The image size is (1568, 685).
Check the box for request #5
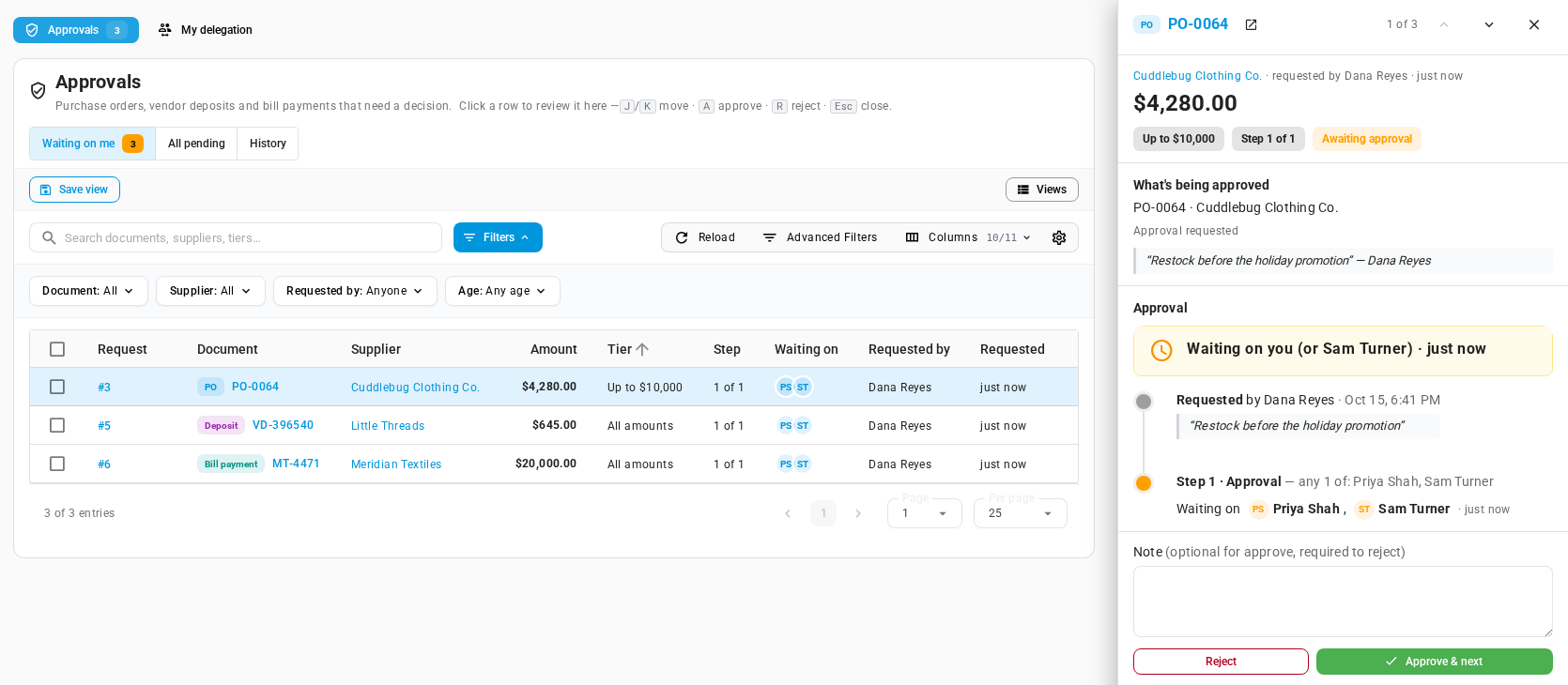click(x=57, y=425)
